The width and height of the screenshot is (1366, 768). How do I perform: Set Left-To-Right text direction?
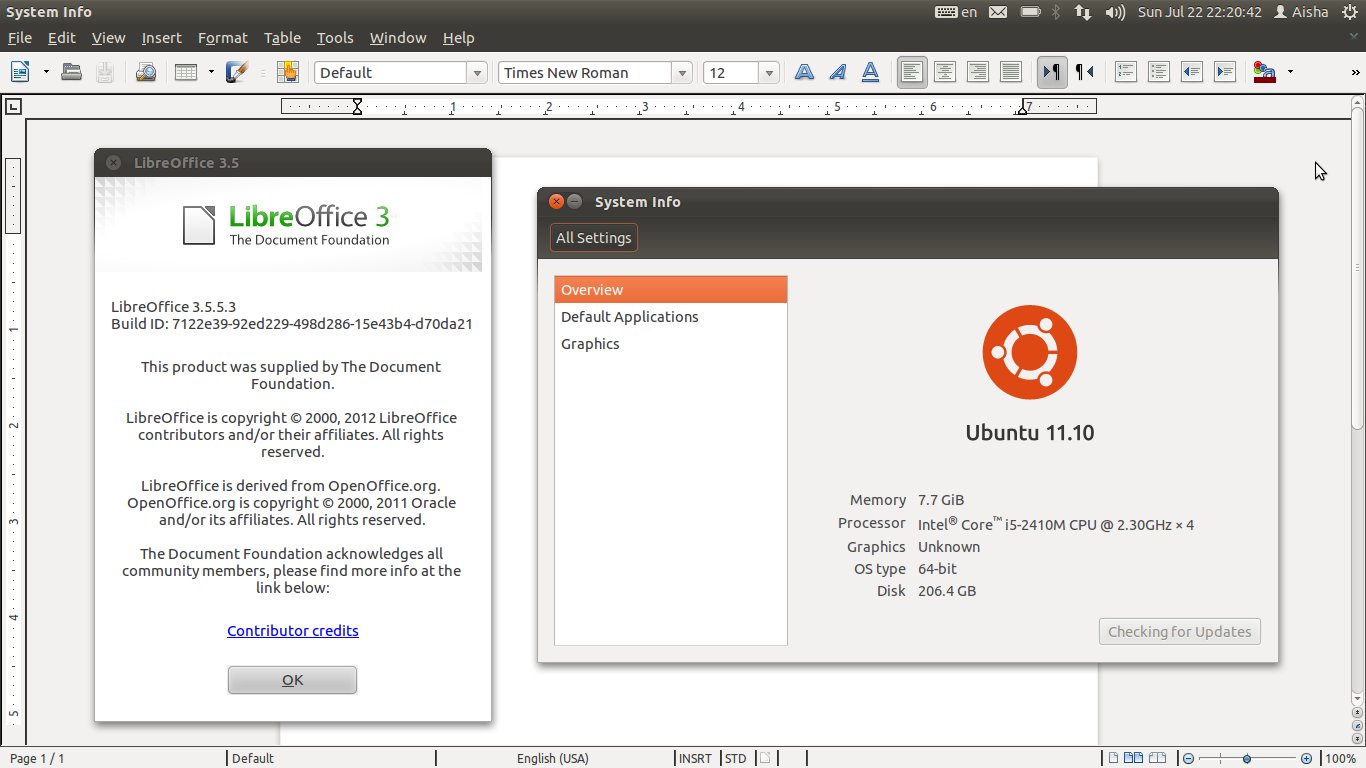(x=1052, y=72)
